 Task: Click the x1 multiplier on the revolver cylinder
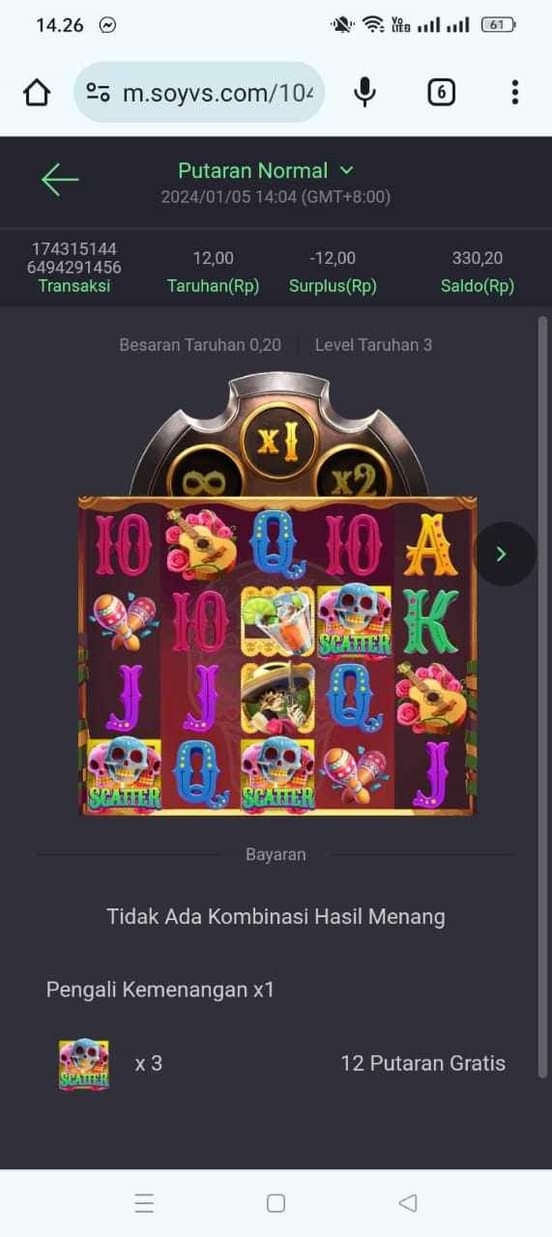pyautogui.click(x=278, y=441)
